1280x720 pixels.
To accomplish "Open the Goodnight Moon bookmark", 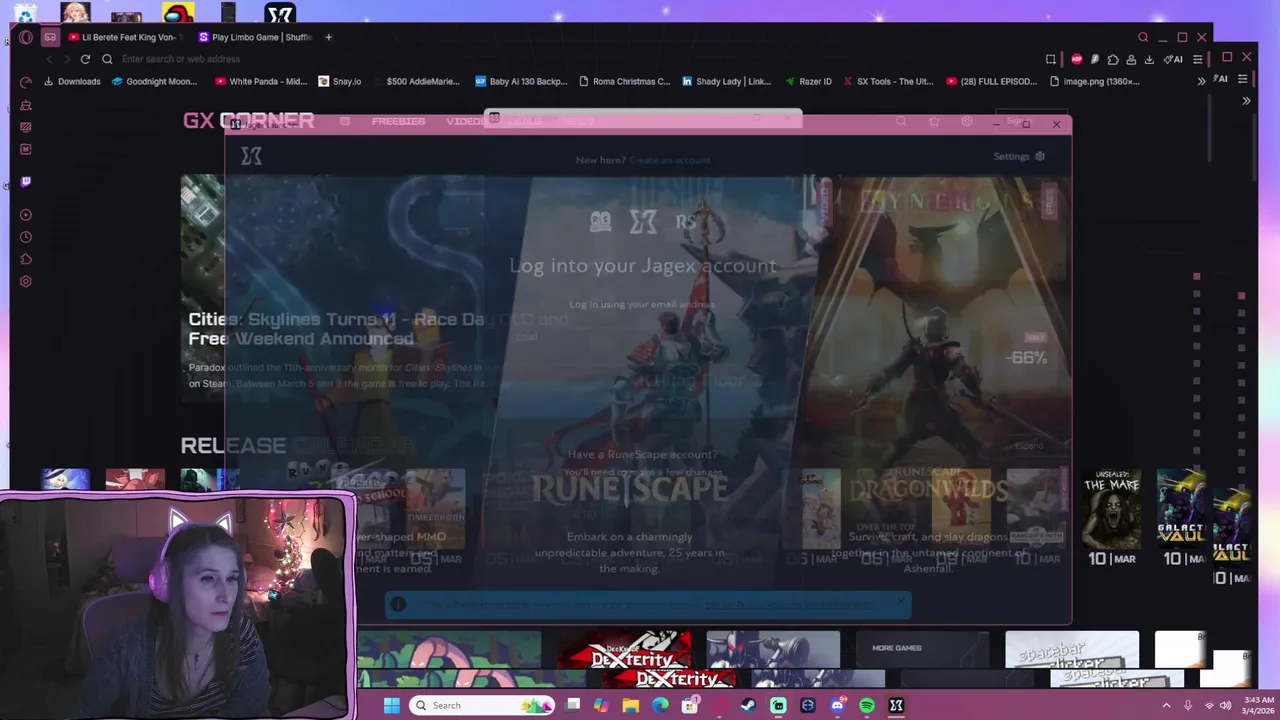I will pos(155,81).
